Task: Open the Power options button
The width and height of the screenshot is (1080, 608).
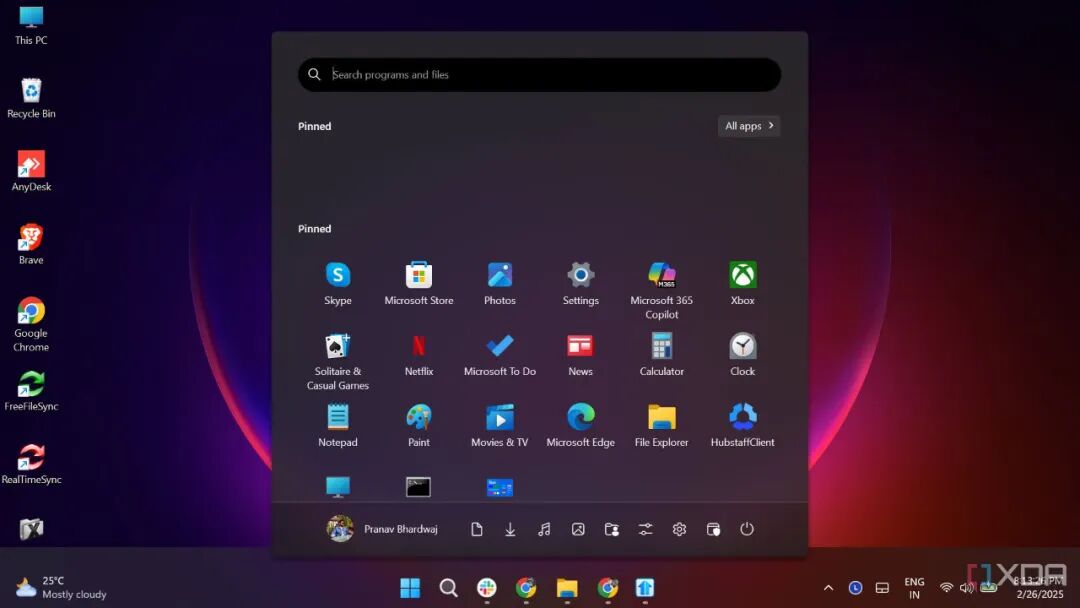Action: pyautogui.click(x=747, y=529)
